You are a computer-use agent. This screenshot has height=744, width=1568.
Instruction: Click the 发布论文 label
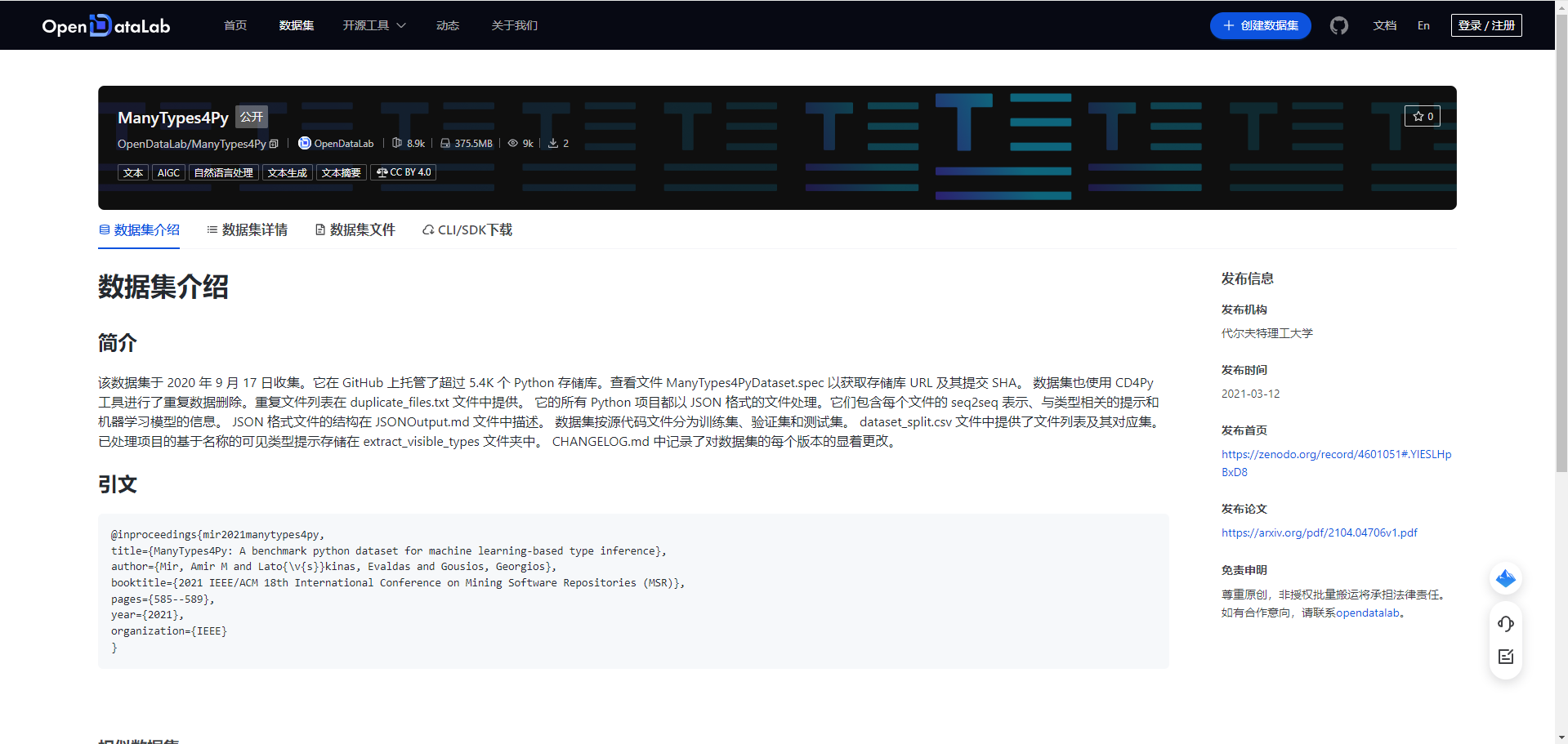coord(1244,509)
